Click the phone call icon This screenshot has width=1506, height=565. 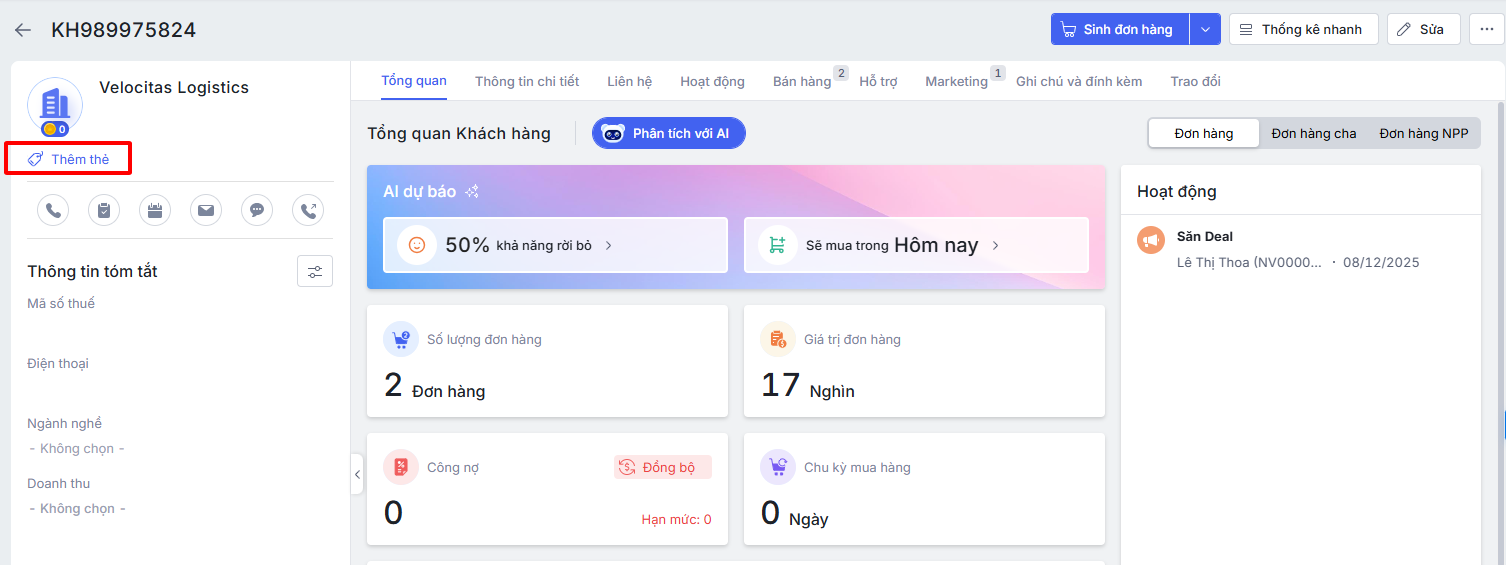(x=53, y=211)
